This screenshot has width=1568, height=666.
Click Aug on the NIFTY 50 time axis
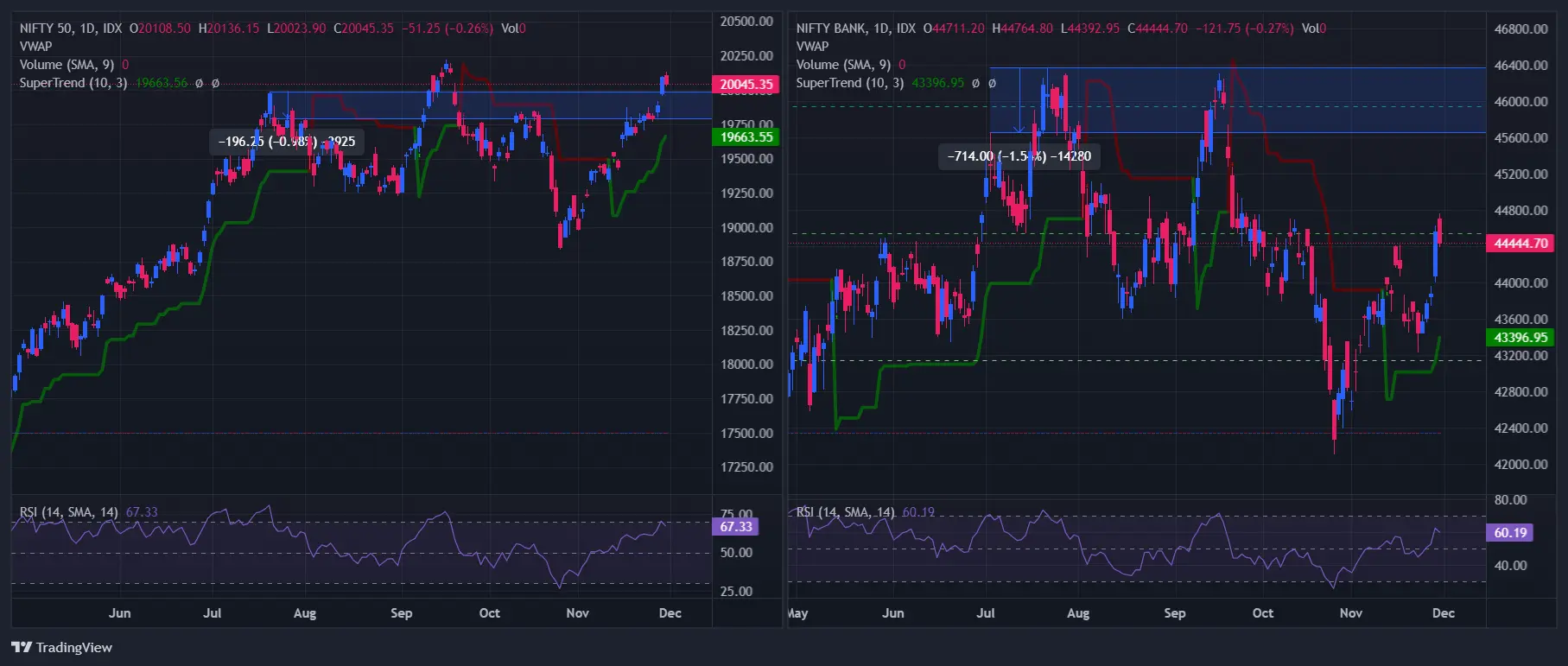[305, 613]
